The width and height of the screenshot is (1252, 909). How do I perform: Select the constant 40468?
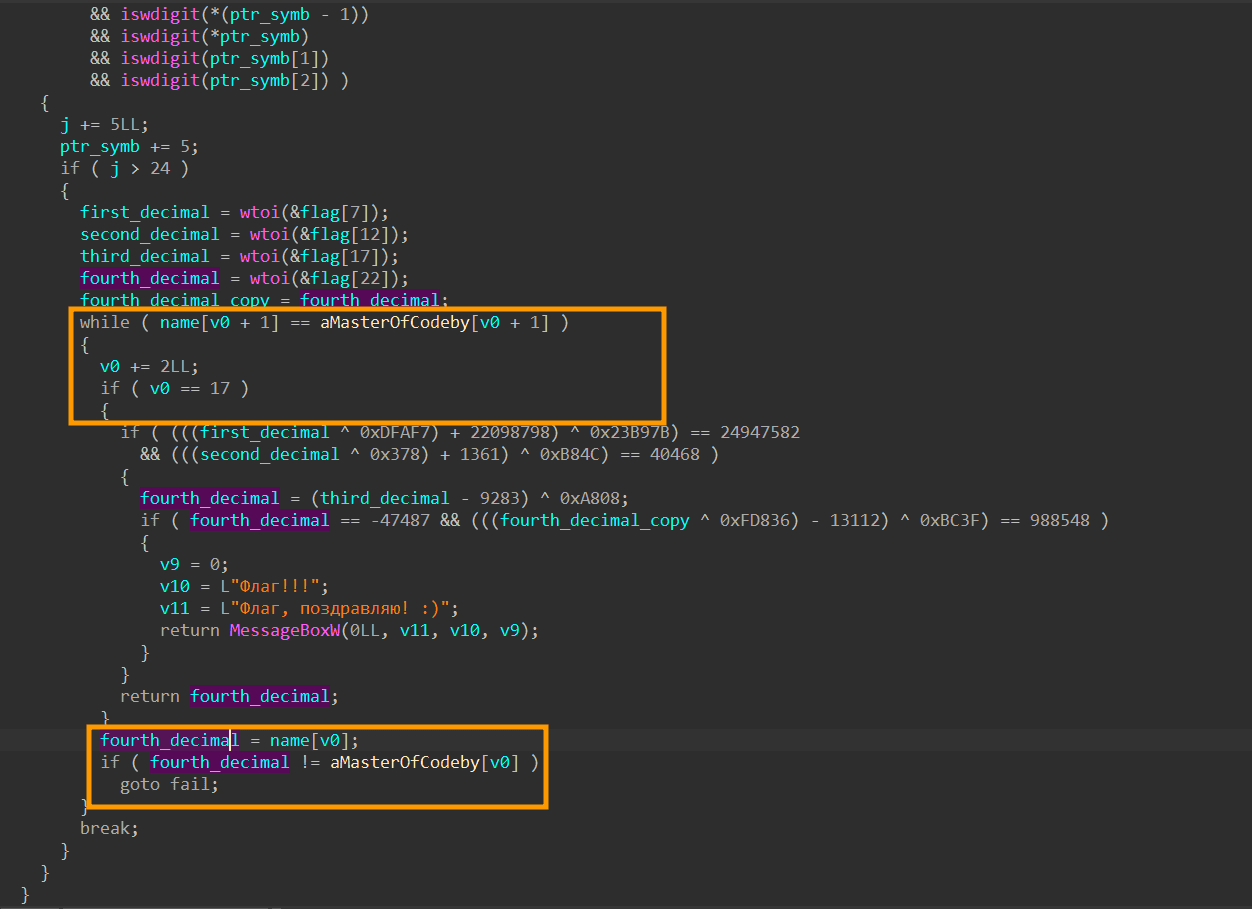coord(675,454)
